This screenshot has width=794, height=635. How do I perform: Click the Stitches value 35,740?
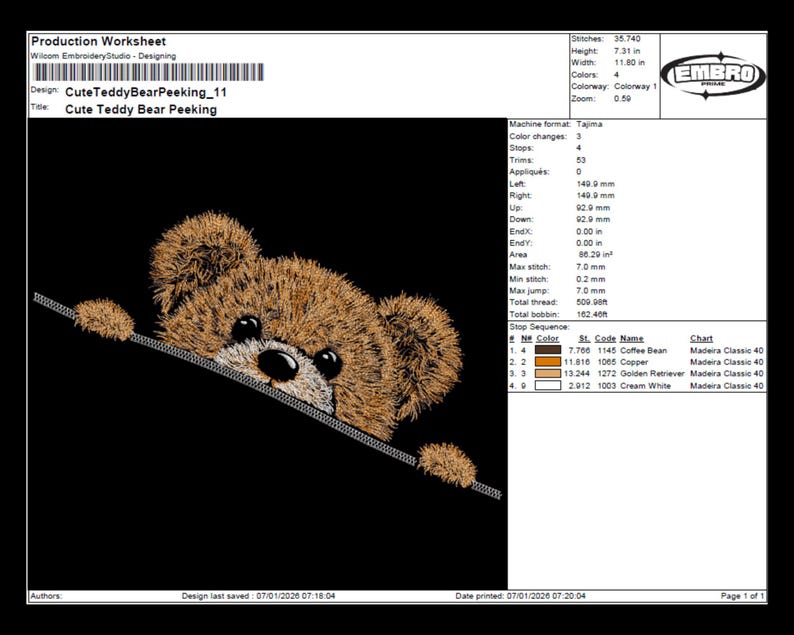627,38
